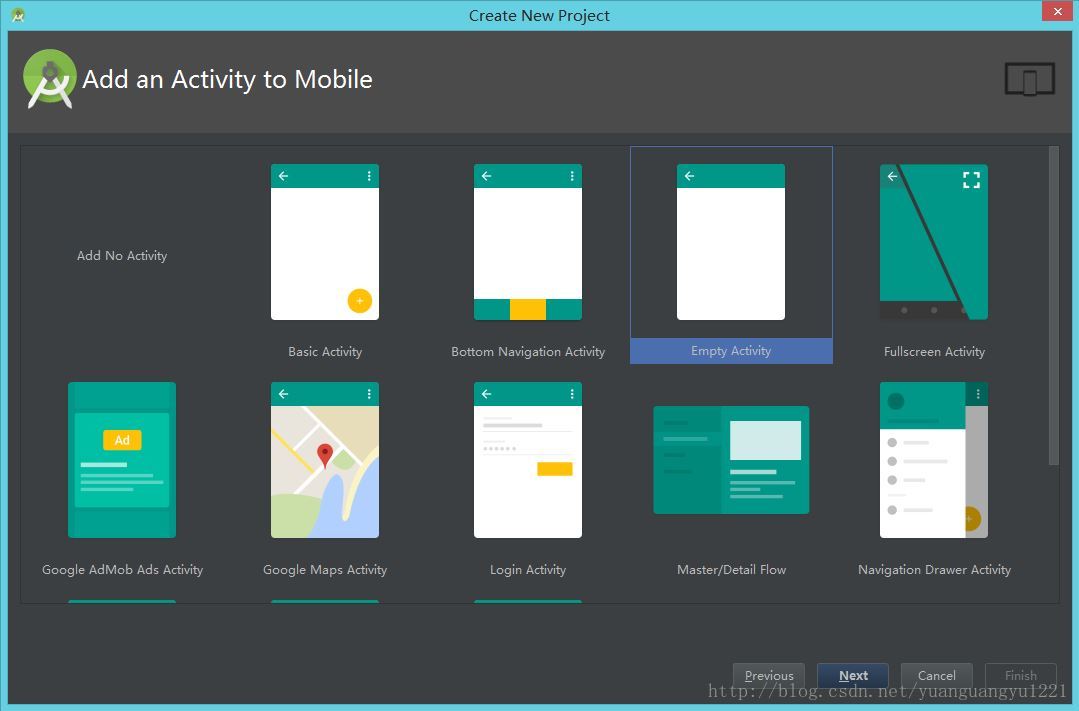Cancel the Create New Project wizard
This screenshot has height=711, width=1079.
(x=937, y=675)
